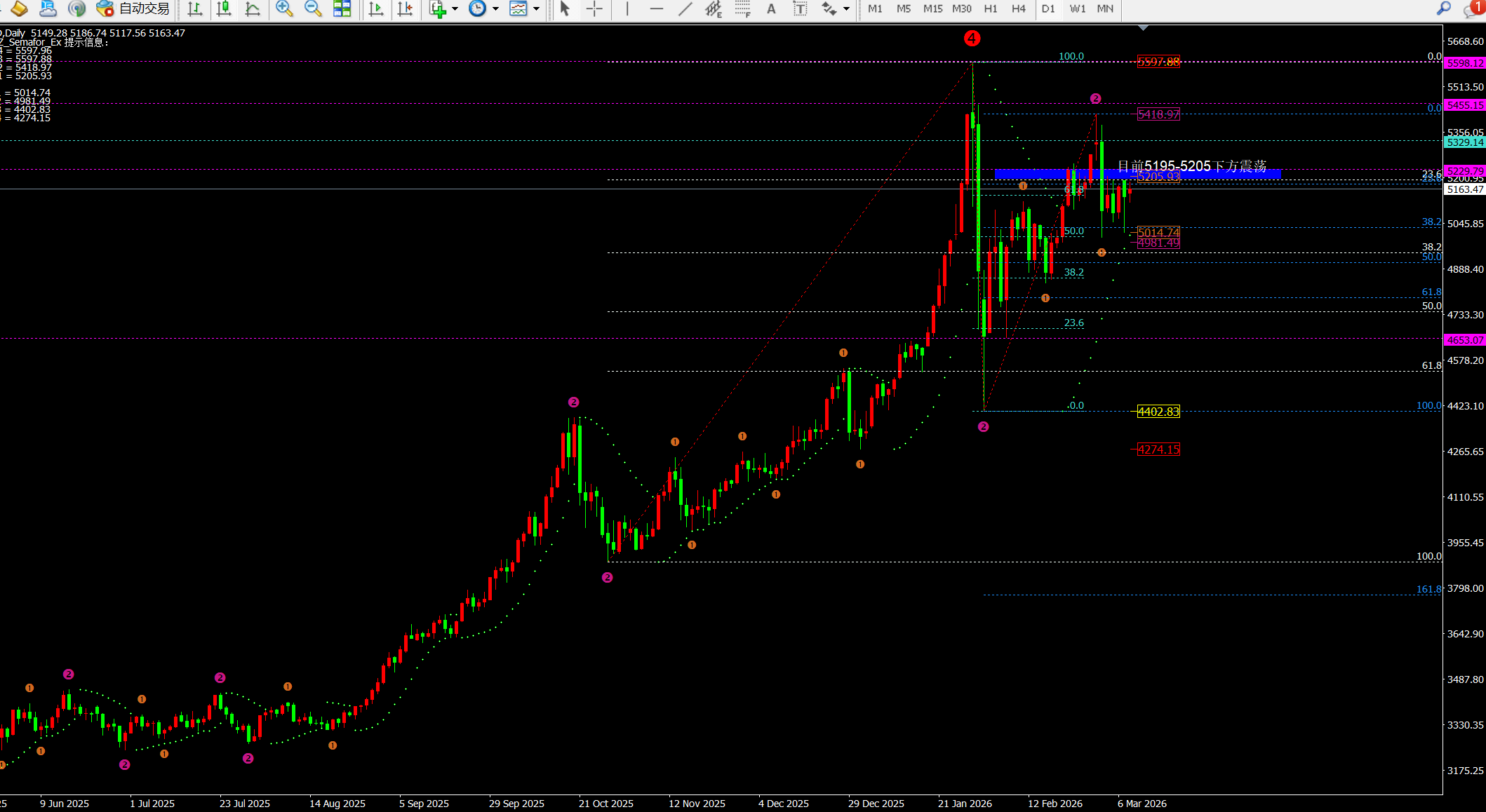Select the vertical line tool
Viewport: 1486px width, 812px height.
[x=627, y=8]
